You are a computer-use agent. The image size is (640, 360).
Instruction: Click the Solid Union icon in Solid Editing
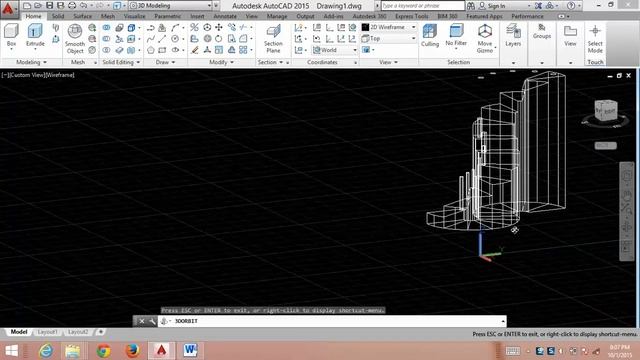[x=107, y=27]
